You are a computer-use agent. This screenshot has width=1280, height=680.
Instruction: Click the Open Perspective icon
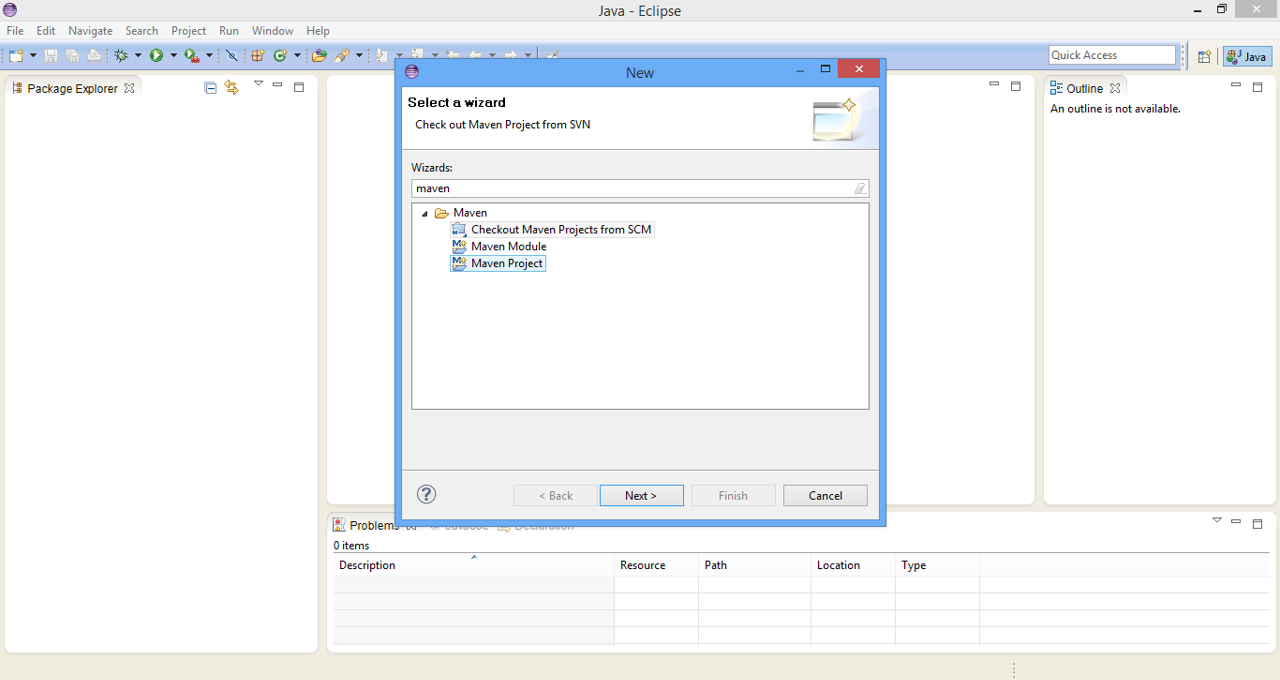point(1204,56)
